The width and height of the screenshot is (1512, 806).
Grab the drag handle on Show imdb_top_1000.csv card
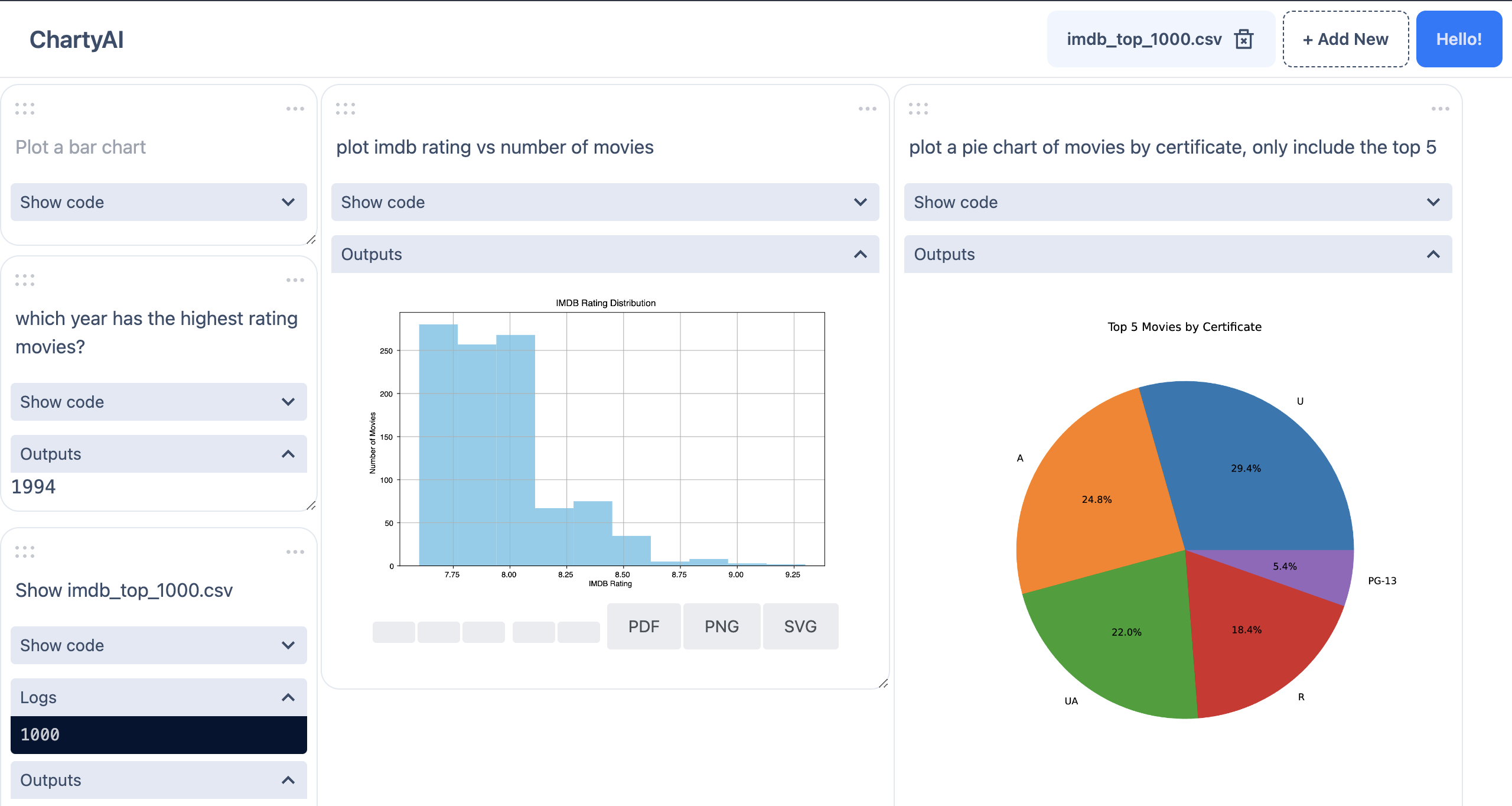(x=25, y=552)
